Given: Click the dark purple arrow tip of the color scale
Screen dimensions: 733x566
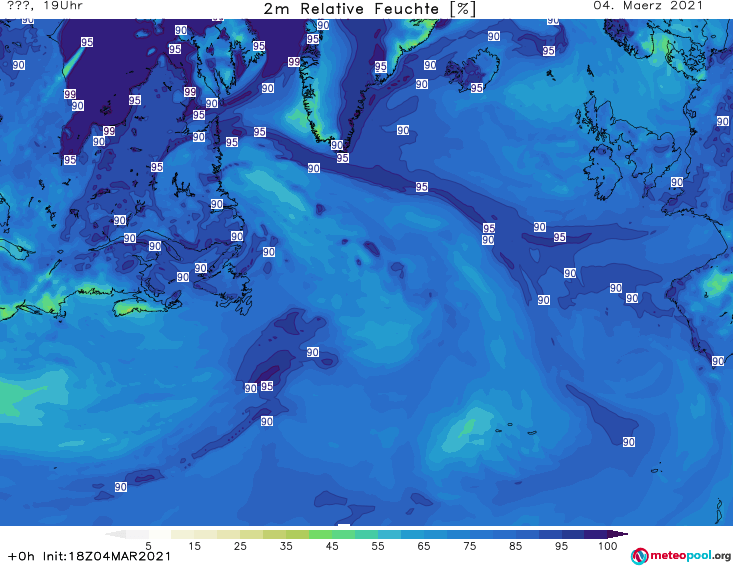Looking at the screenshot, I should coord(620,534).
